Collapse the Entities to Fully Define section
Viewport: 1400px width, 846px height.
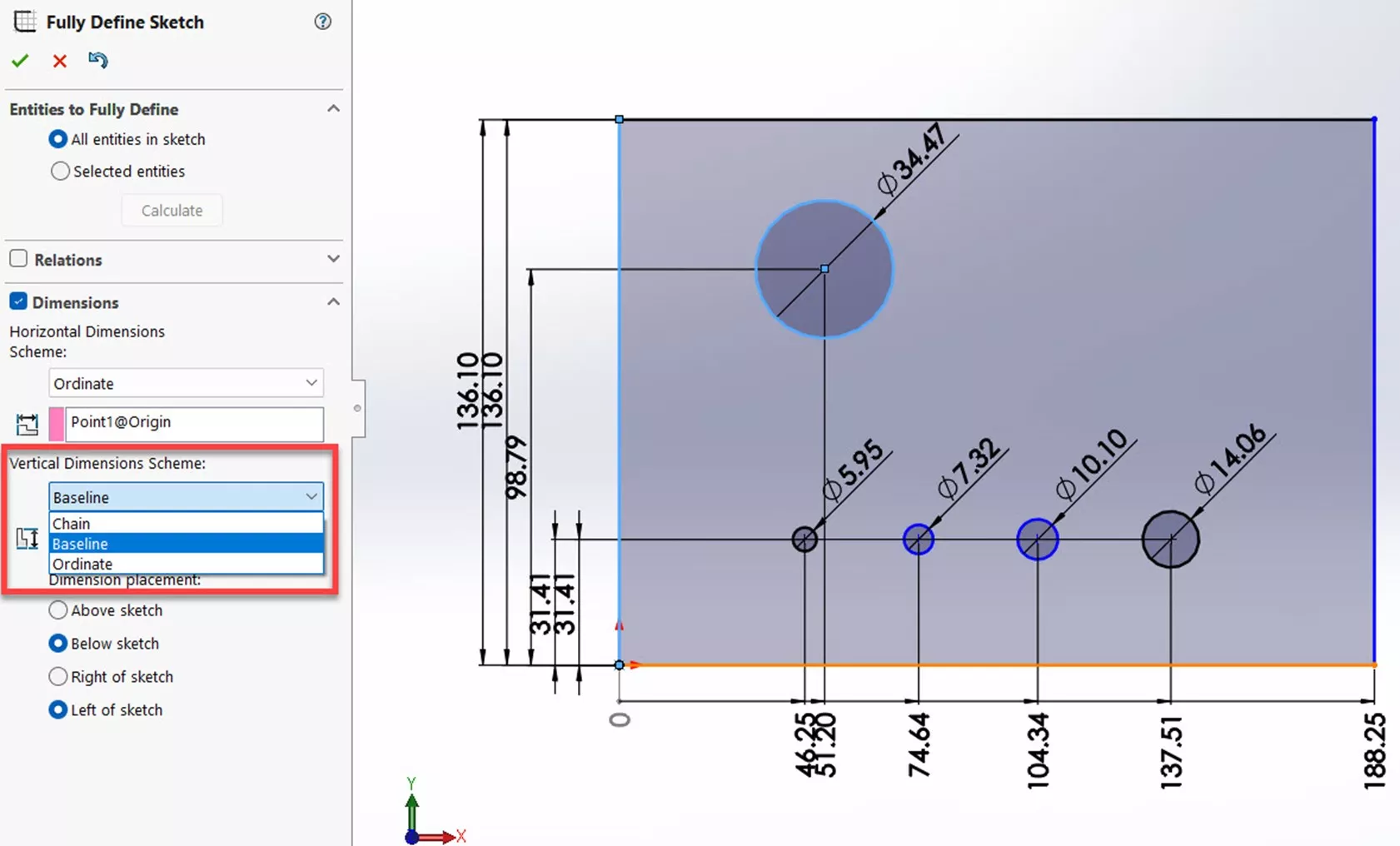tap(333, 109)
